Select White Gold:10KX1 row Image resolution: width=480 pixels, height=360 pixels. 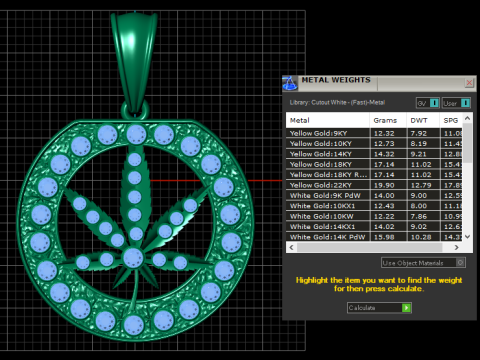374,206
